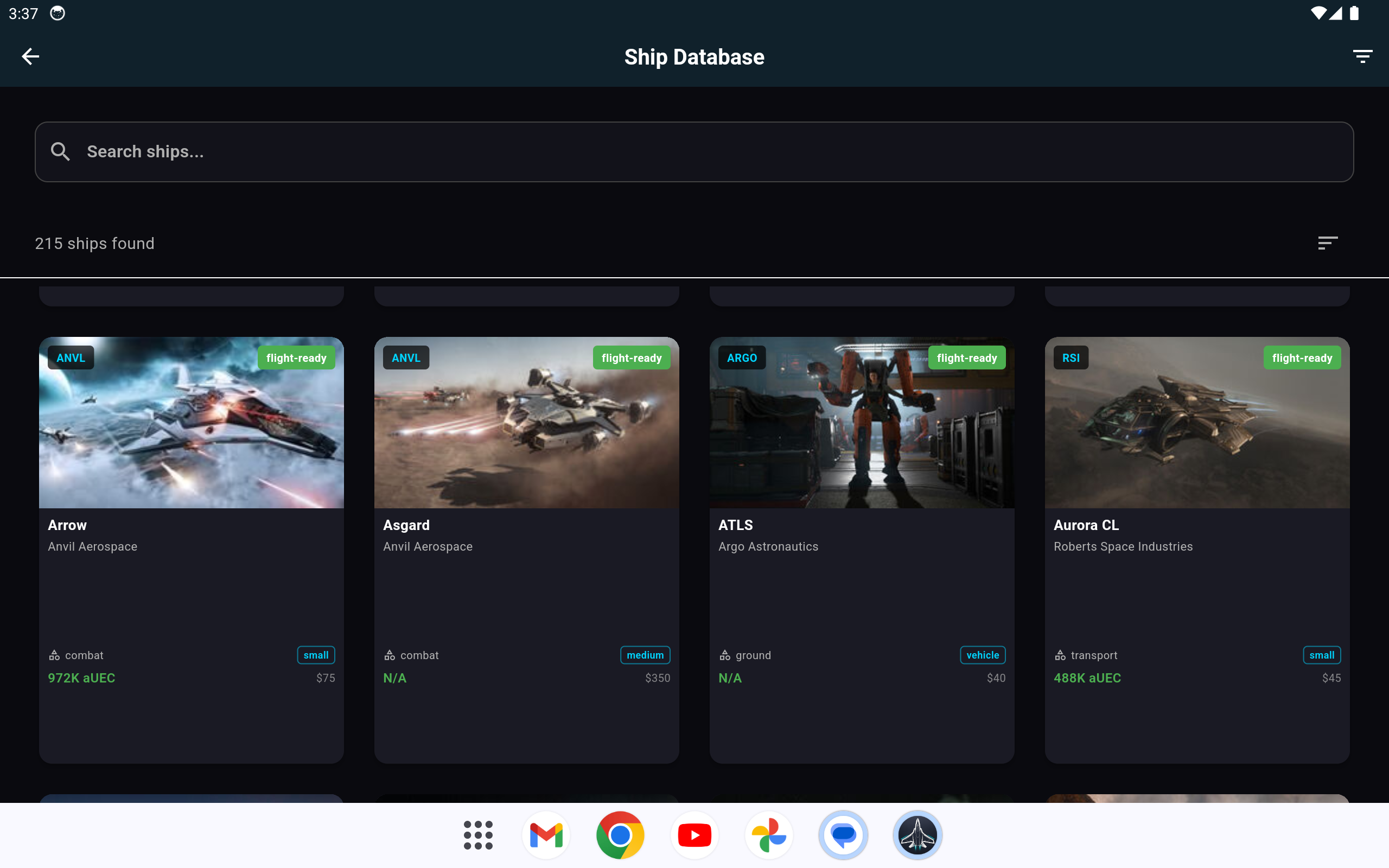
Task: Open the Aurora CL ship image
Action: coord(1197,423)
